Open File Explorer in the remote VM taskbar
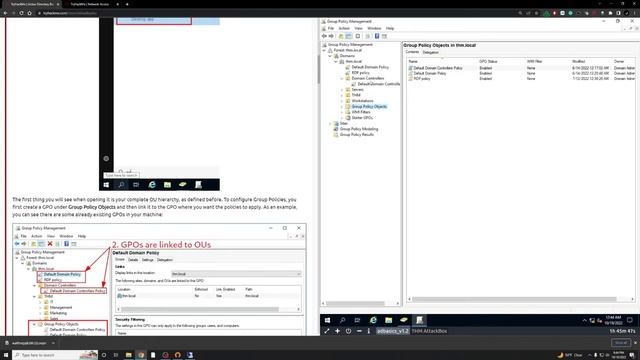Screen dimensions: 640x360 point(389,320)
